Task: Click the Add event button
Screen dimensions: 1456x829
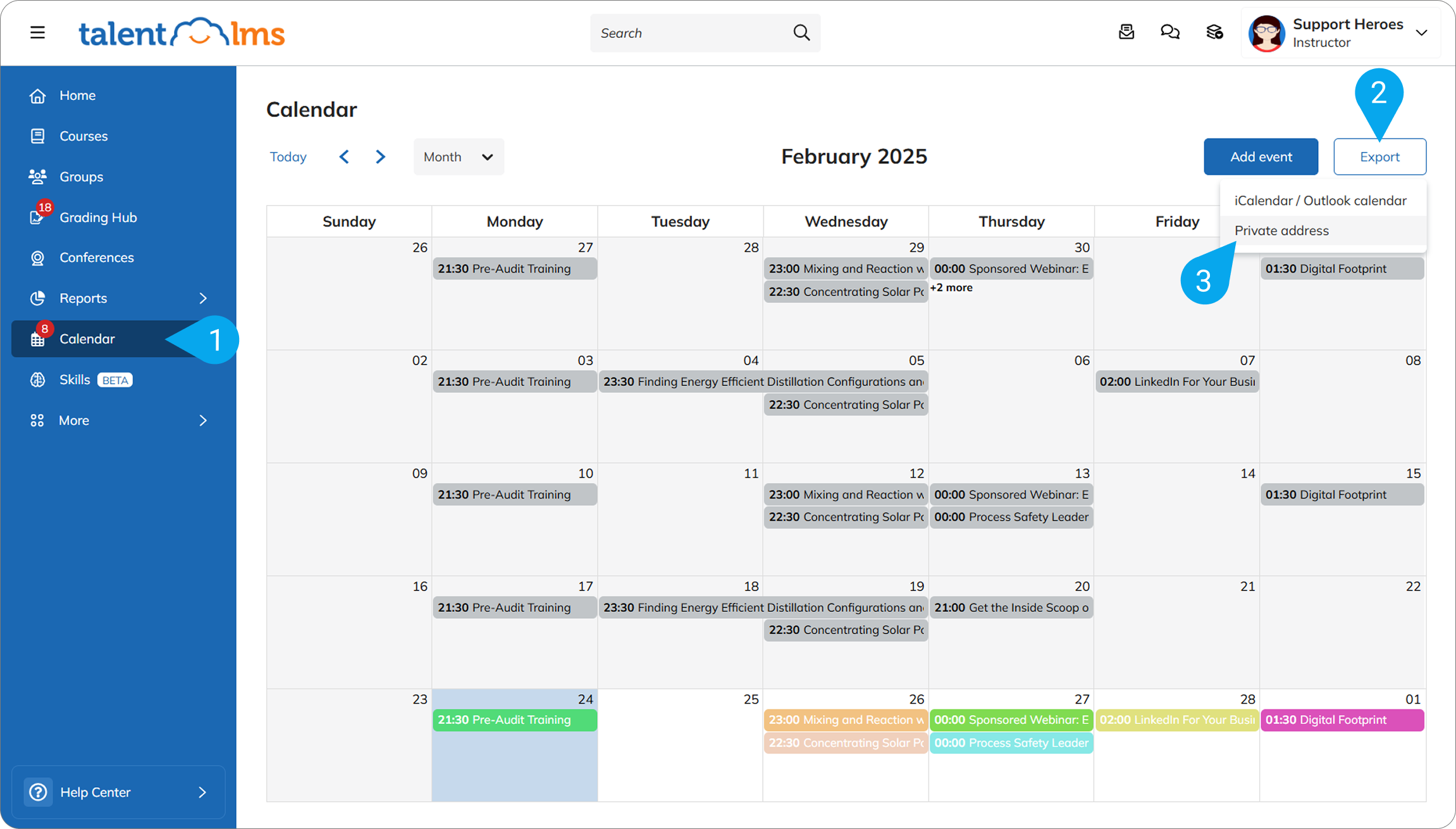Action: coord(1261,157)
